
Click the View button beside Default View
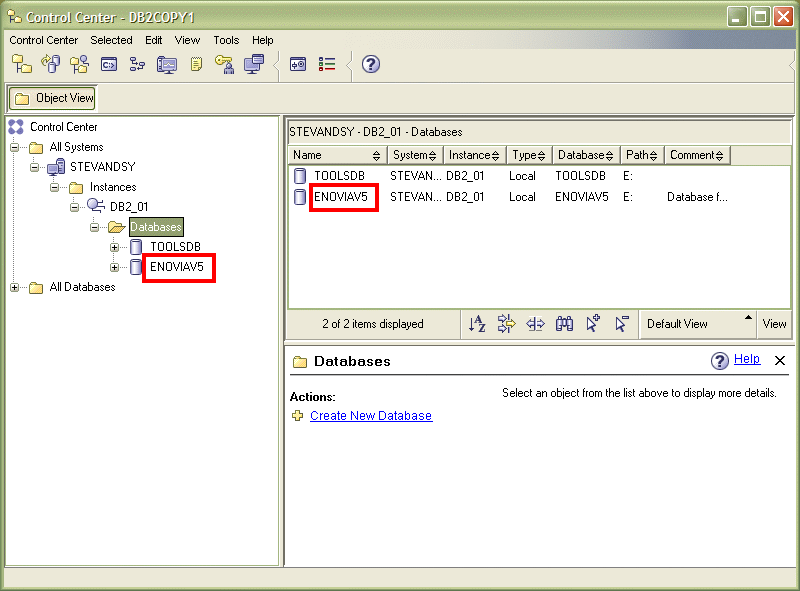tap(774, 324)
